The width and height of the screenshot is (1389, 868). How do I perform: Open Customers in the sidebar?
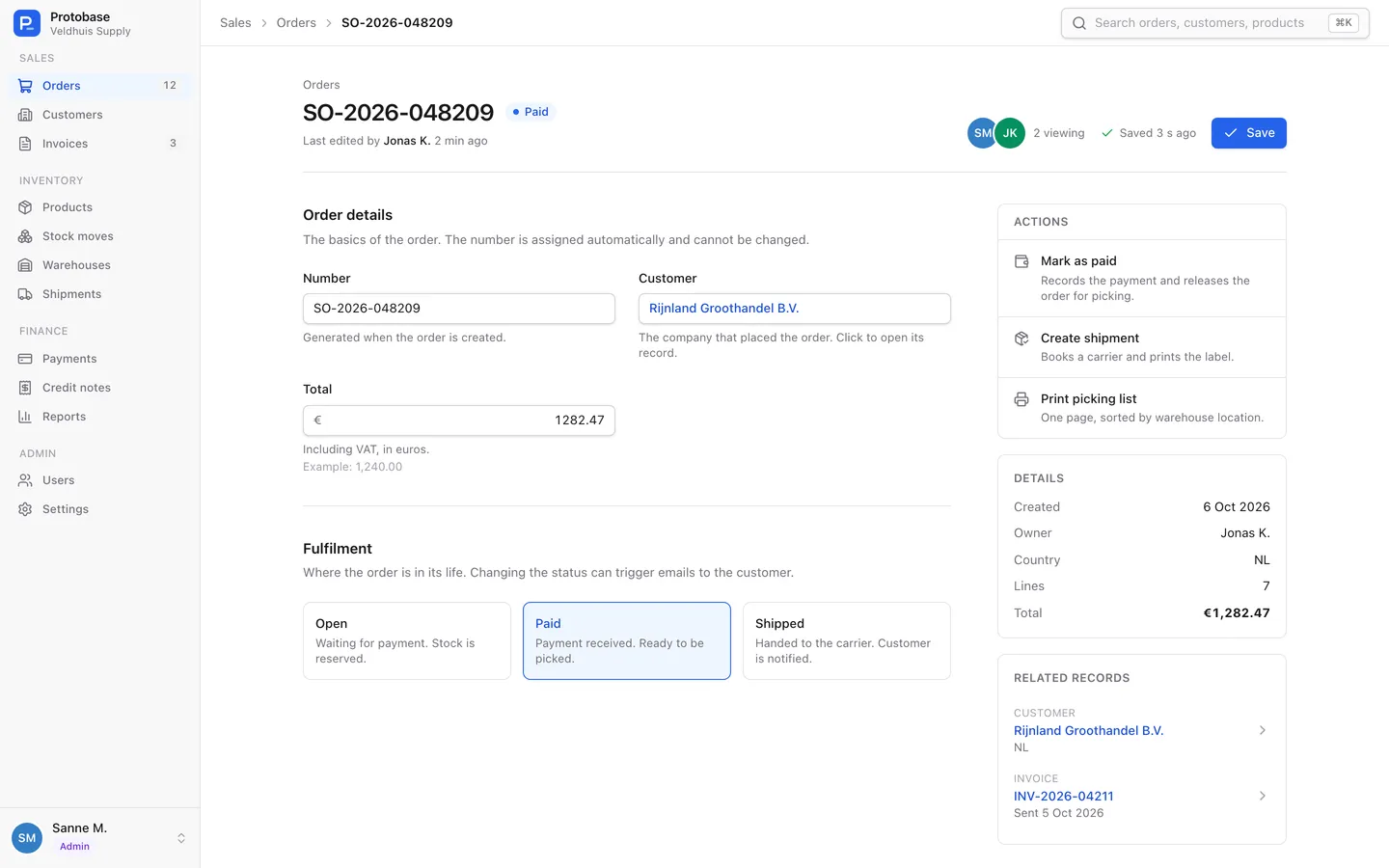(x=100, y=115)
